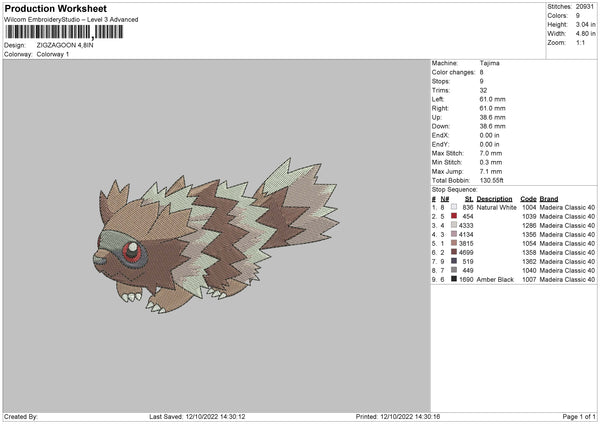Click the Zigzagoon embroidery design preview

coord(216,236)
